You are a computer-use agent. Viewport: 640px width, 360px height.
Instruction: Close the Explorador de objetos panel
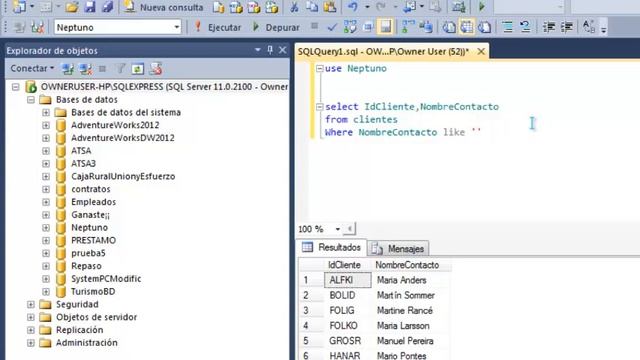pos(282,50)
